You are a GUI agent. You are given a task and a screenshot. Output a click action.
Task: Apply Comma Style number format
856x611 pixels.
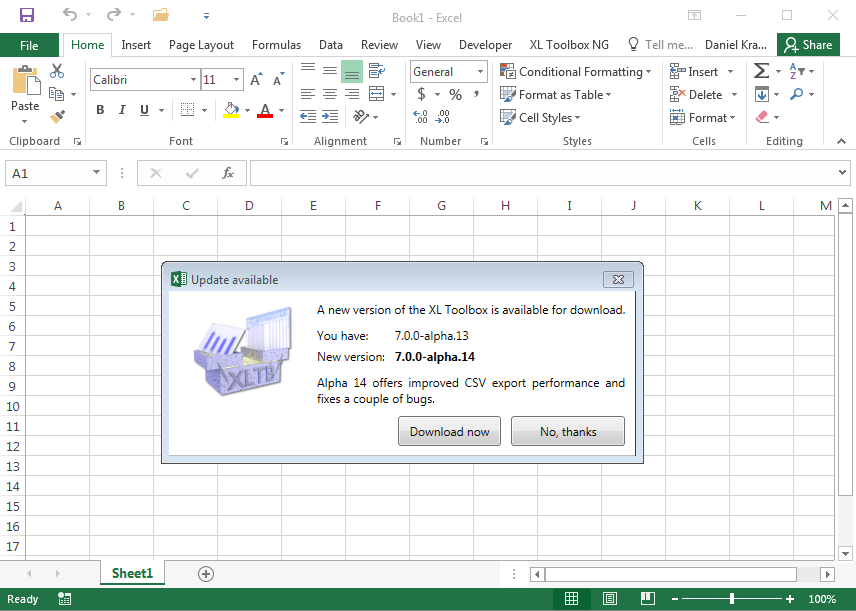[x=477, y=94]
